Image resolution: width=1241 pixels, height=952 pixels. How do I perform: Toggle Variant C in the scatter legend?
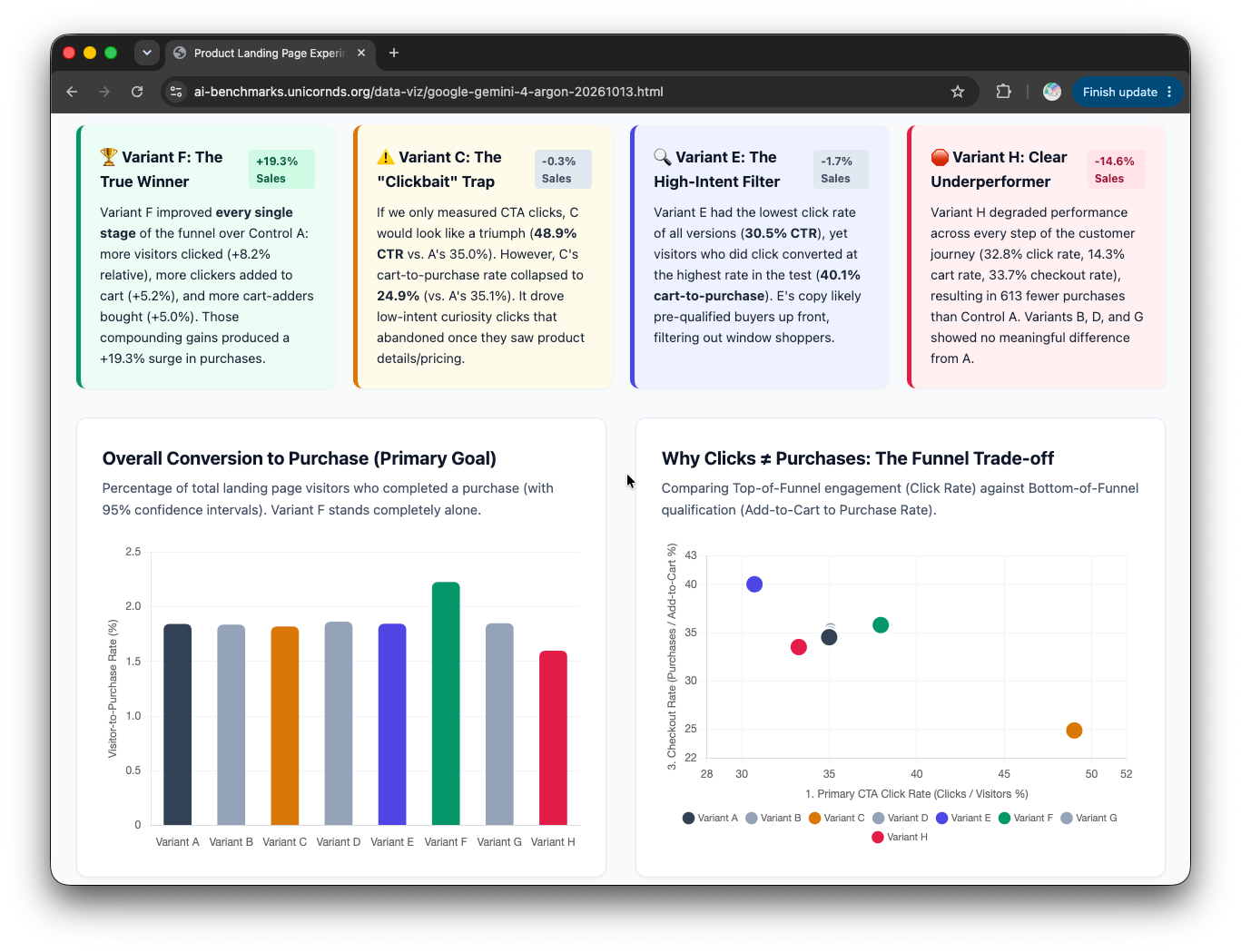[837, 818]
